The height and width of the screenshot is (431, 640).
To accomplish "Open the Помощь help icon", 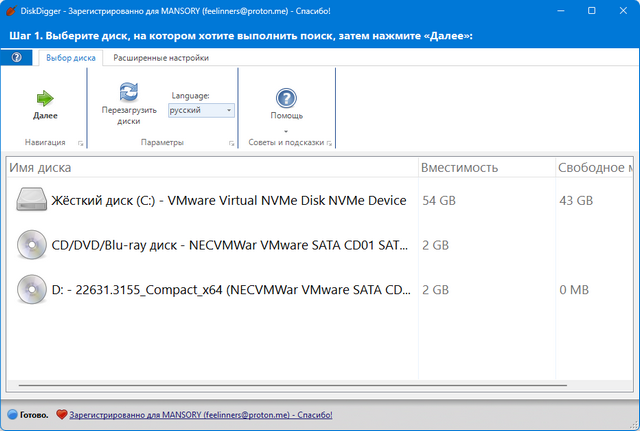I will point(286,98).
